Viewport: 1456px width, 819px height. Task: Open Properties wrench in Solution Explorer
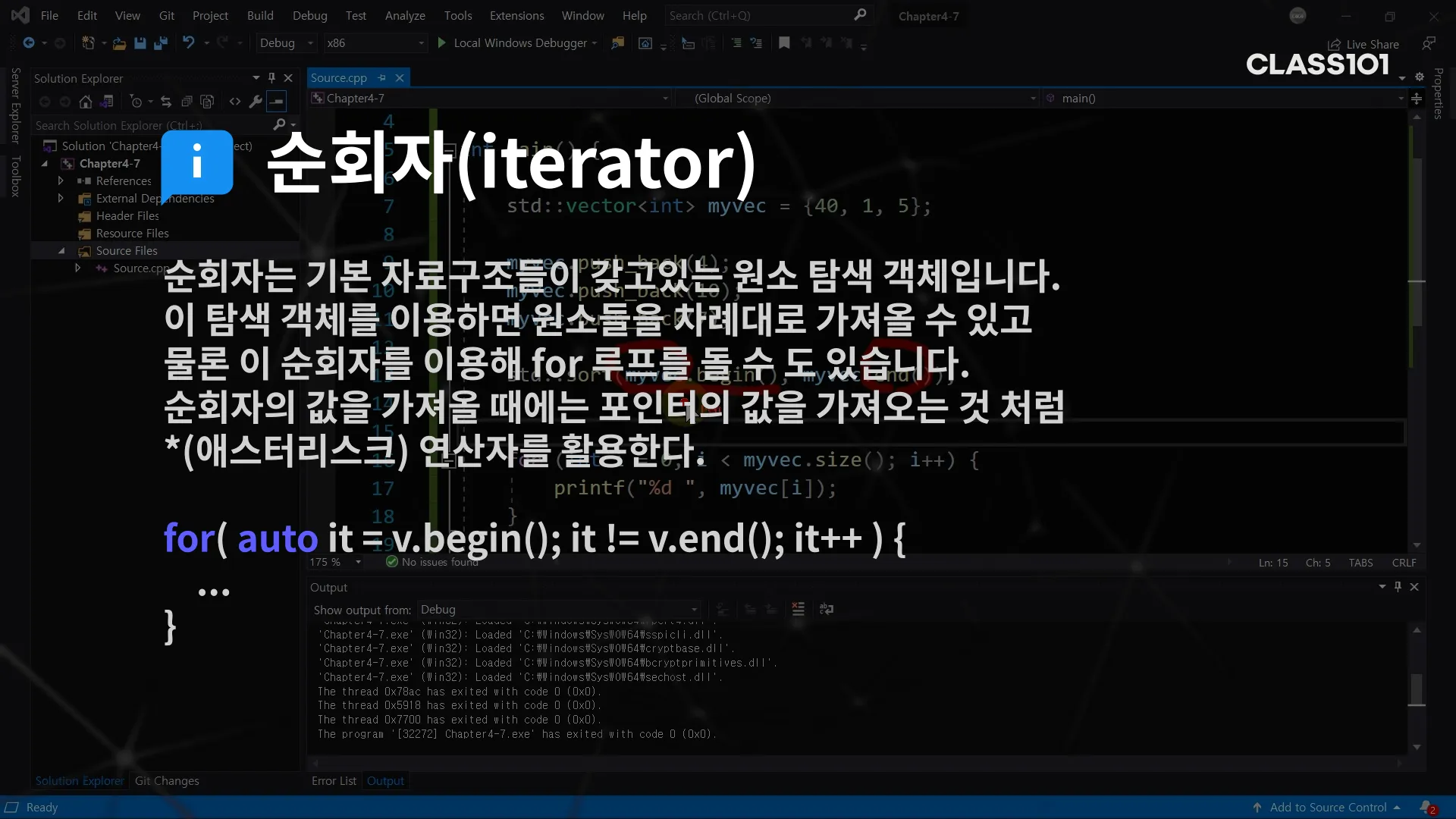[x=256, y=102]
